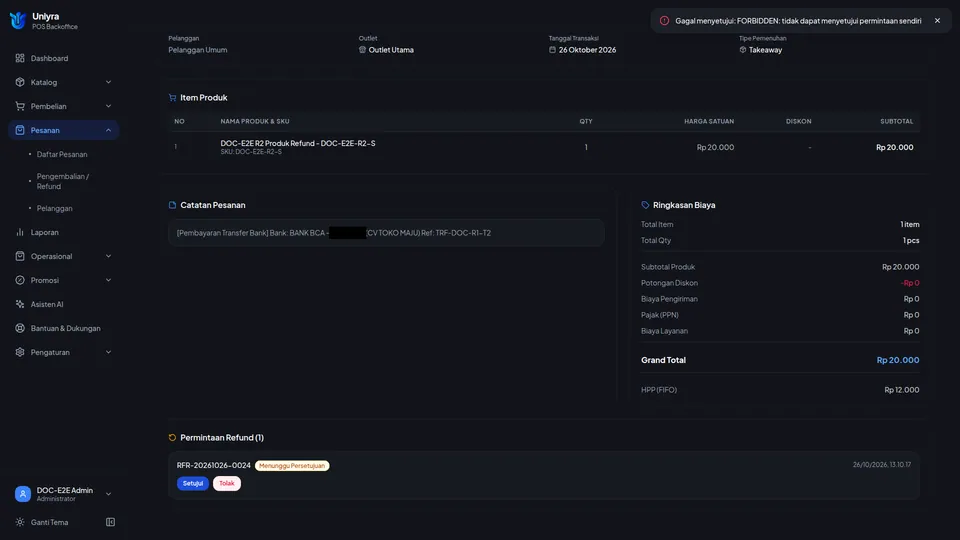960x540 pixels.
Task: Click the Laporan chart icon
Action: pos(20,232)
